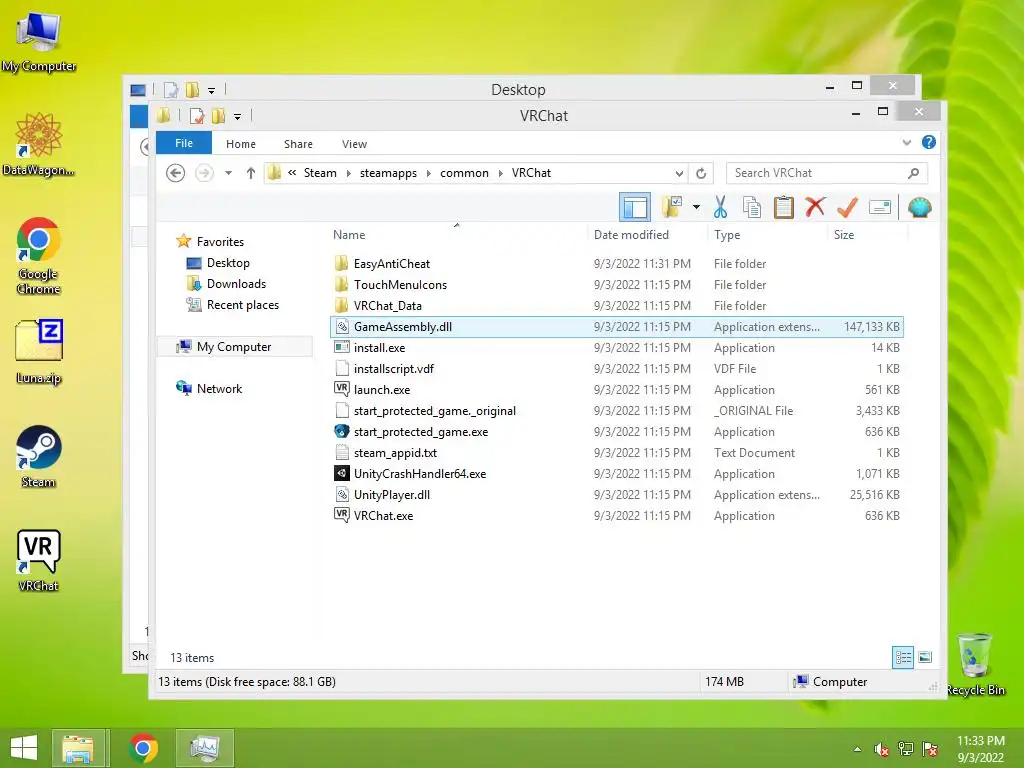Viewport: 1024px width, 768px height.
Task: Switch to Large icons view layout
Action: 925,657
